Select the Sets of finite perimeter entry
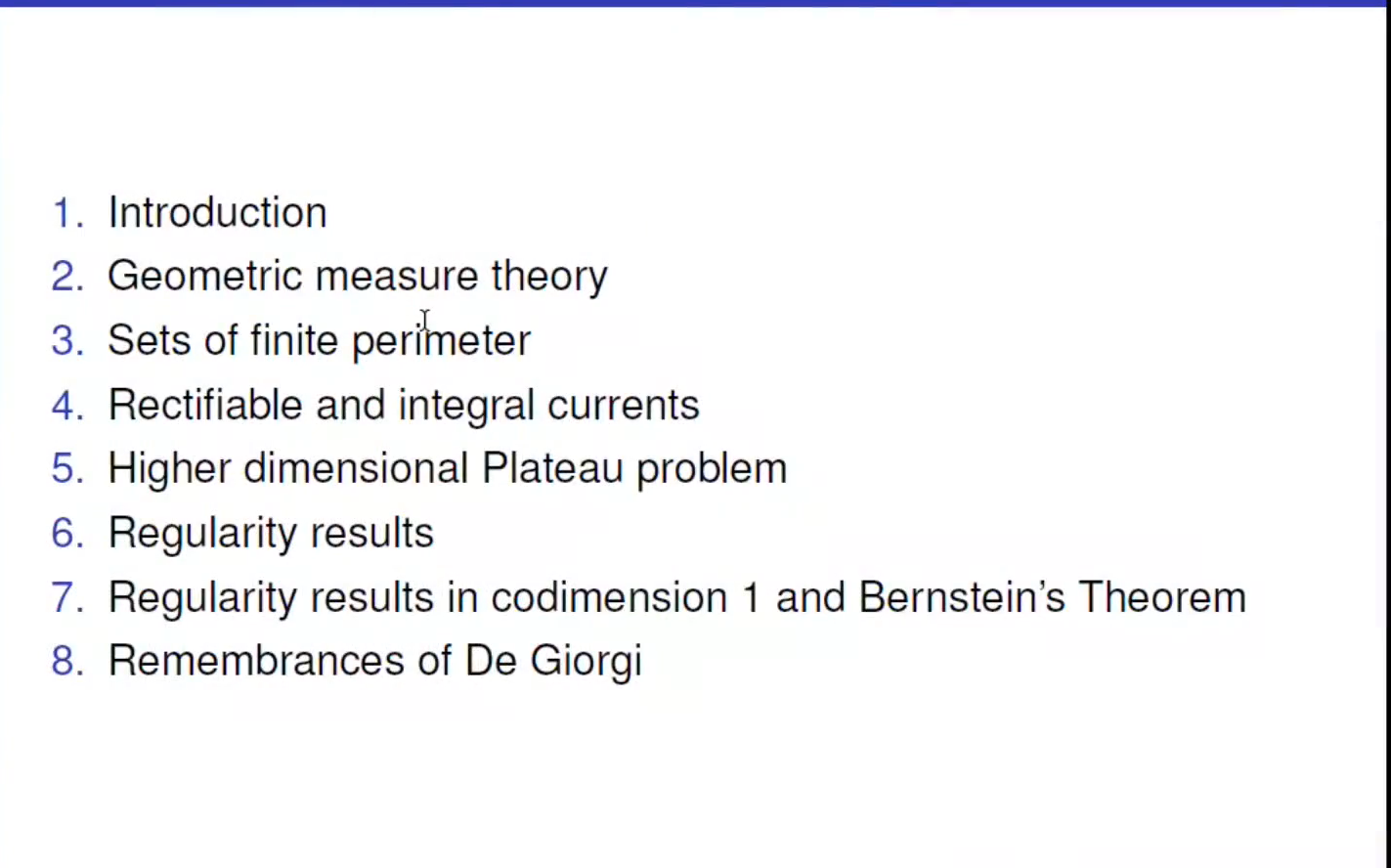The height and width of the screenshot is (868, 1391). [319, 341]
